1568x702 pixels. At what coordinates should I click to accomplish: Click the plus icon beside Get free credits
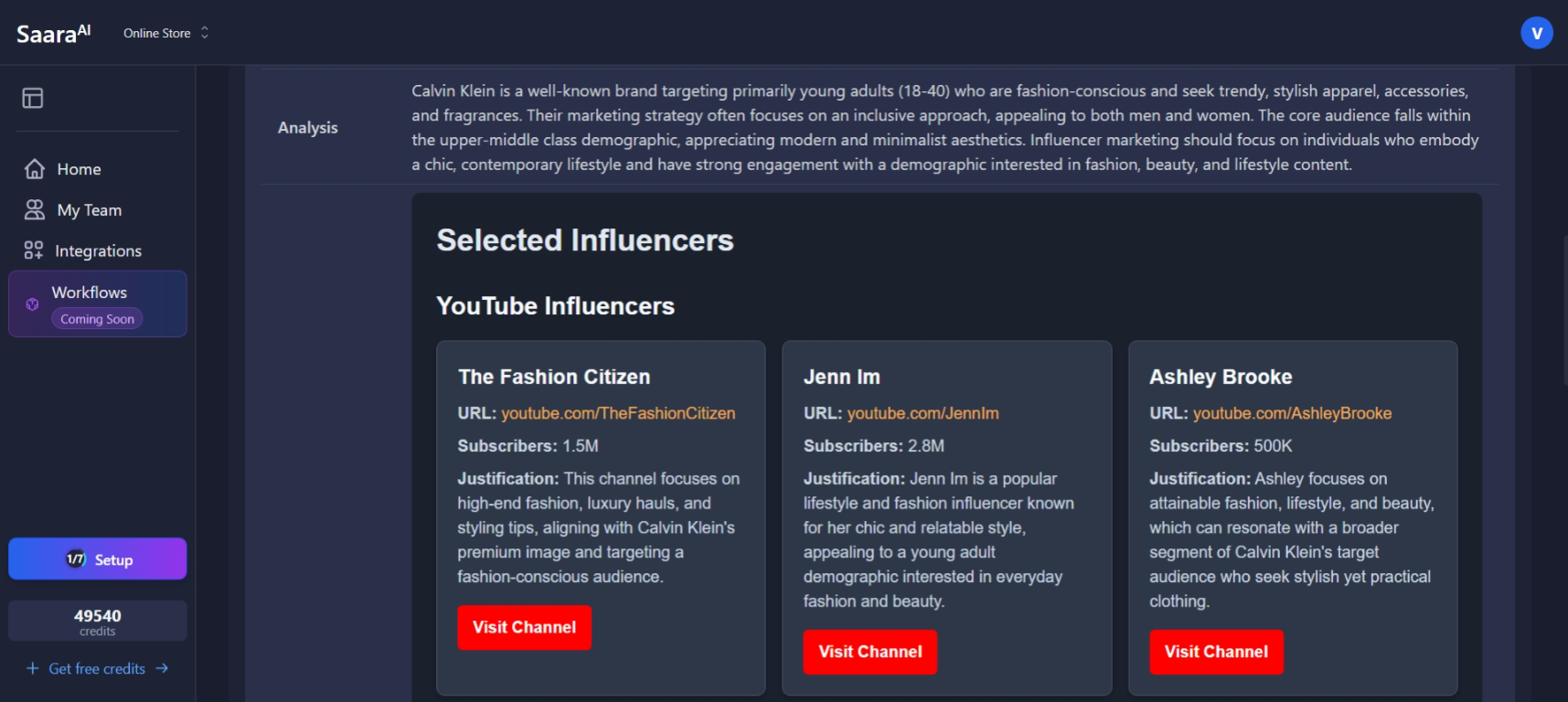click(x=33, y=668)
